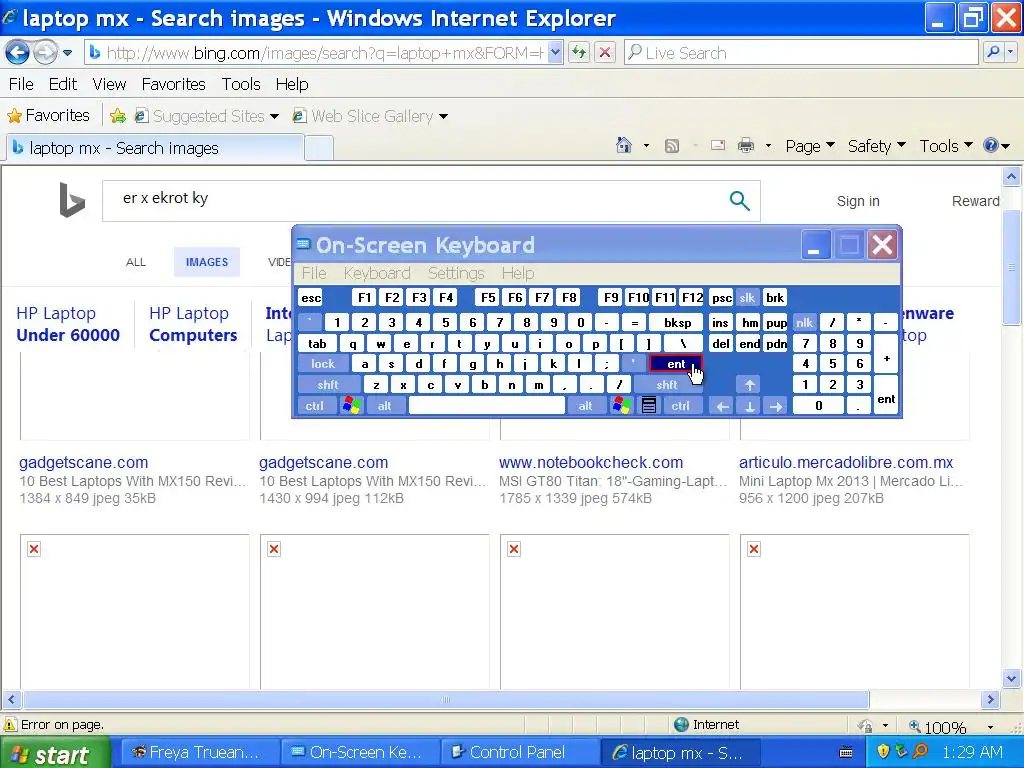Click the left arrow key on On-Screen Keyboard
Viewport: 1024px width, 768px height.
click(x=722, y=406)
